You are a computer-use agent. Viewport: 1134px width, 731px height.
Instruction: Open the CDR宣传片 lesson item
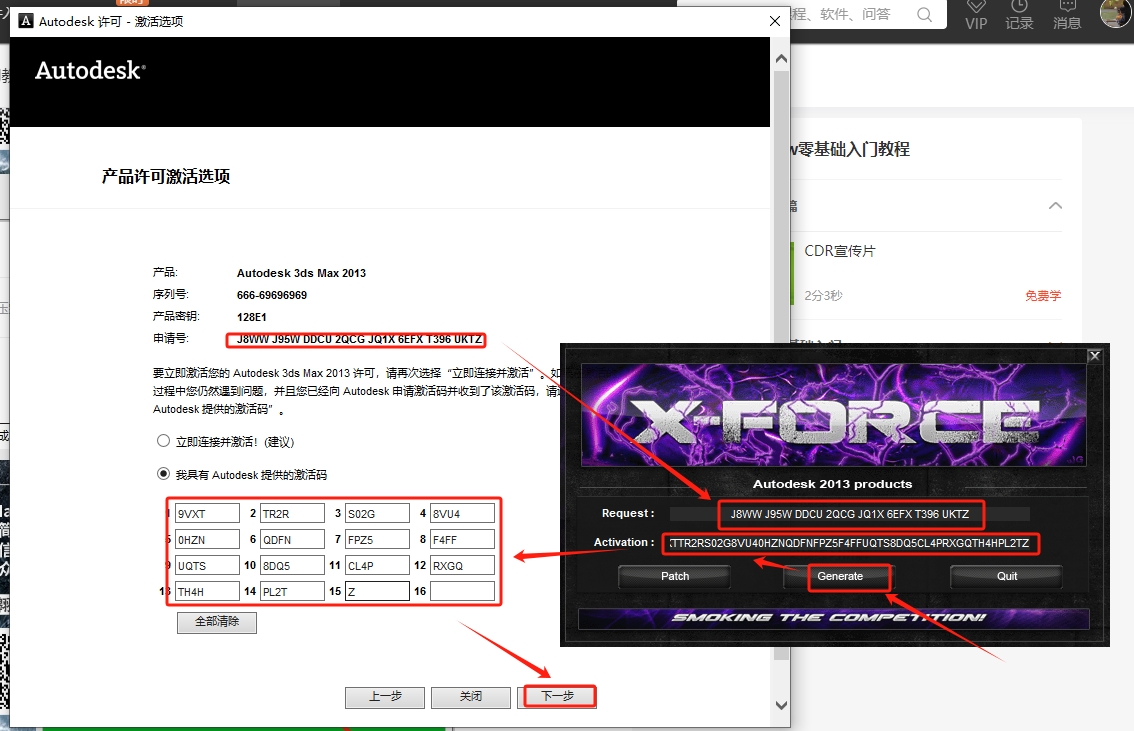point(840,251)
